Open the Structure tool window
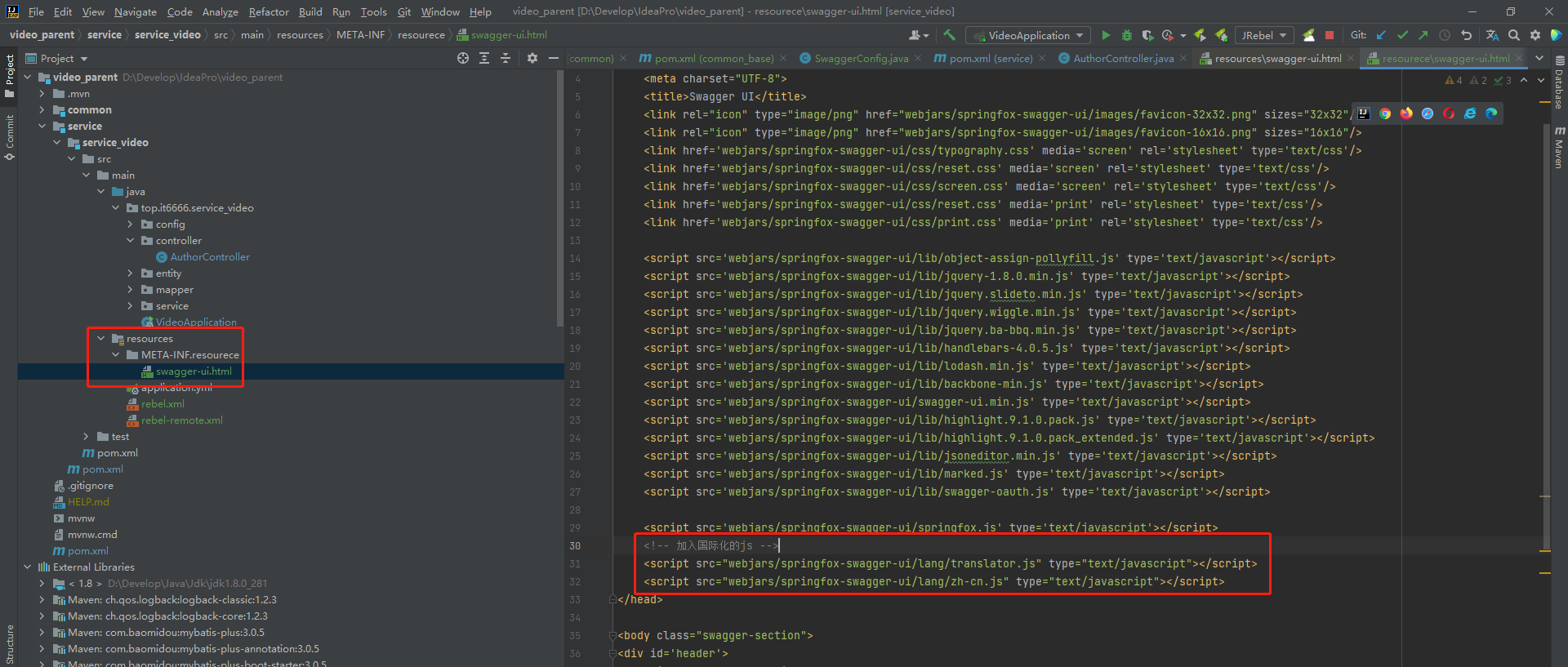The width and height of the screenshot is (1568, 667). 9,645
